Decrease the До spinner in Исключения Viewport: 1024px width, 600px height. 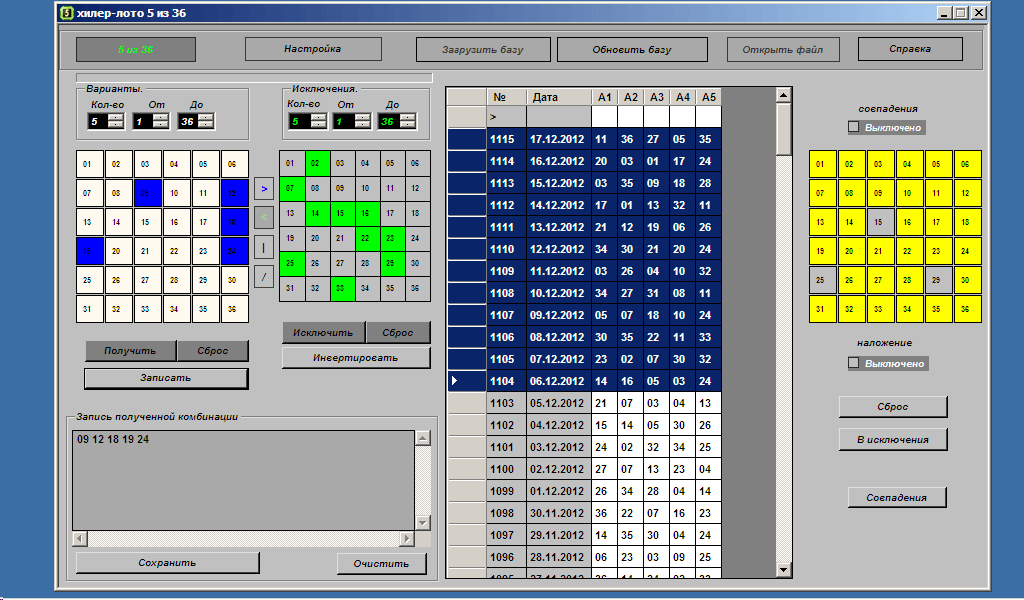coord(406,125)
